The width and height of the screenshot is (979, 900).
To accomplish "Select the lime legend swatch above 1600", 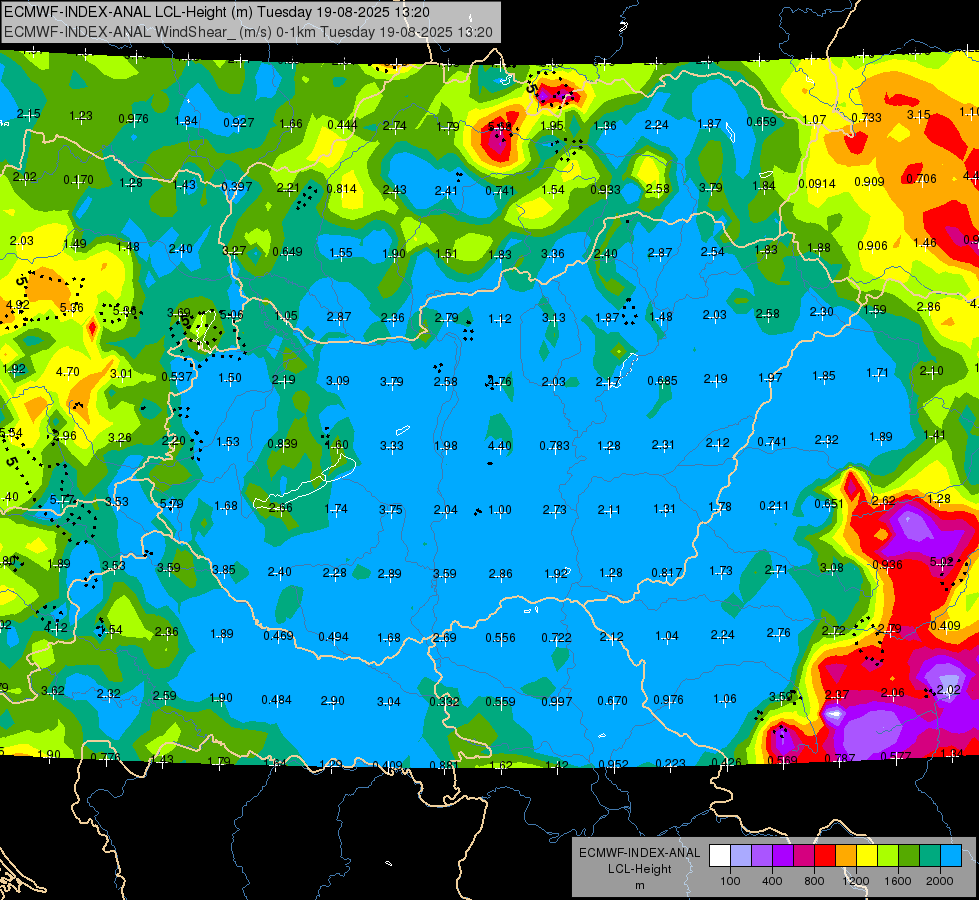I will (x=888, y=856).
